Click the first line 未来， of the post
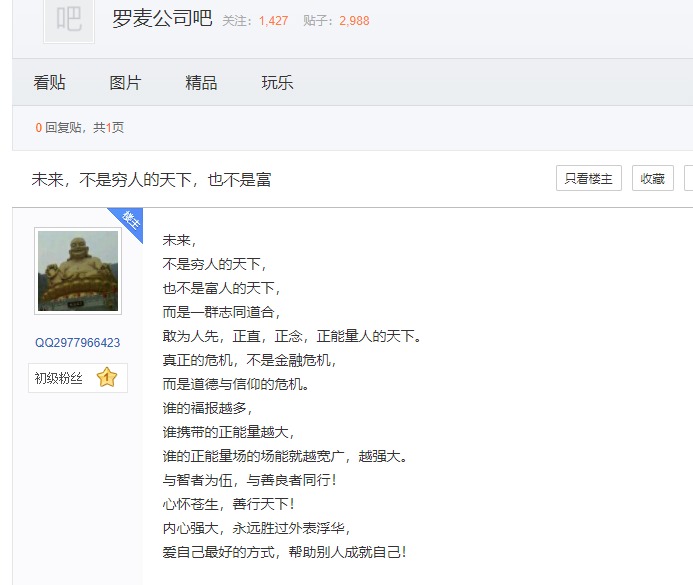The width and height of the screenshot is (693, 585). pos(179,240)
